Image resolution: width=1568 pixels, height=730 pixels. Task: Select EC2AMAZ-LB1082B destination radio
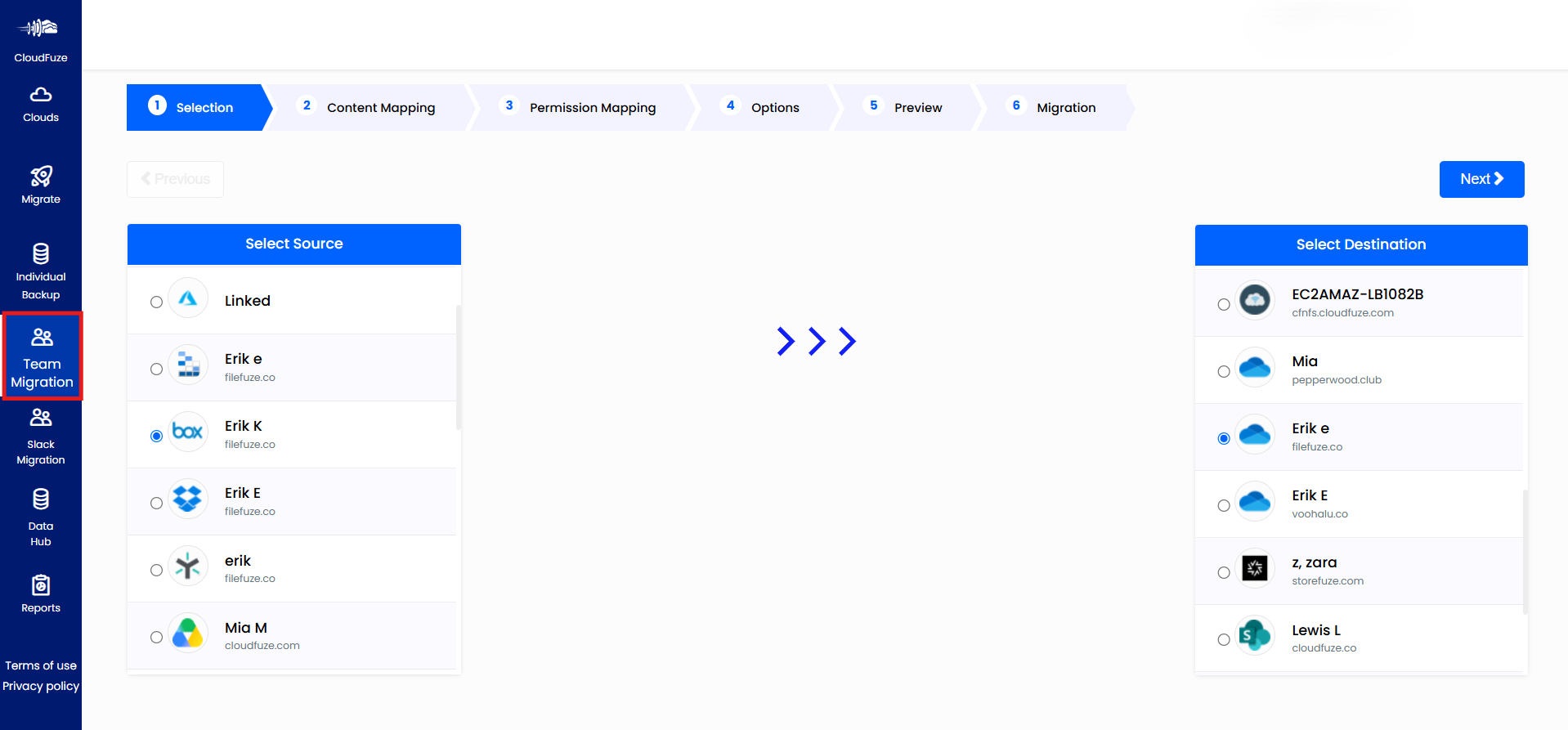(x=1224, y=304)
